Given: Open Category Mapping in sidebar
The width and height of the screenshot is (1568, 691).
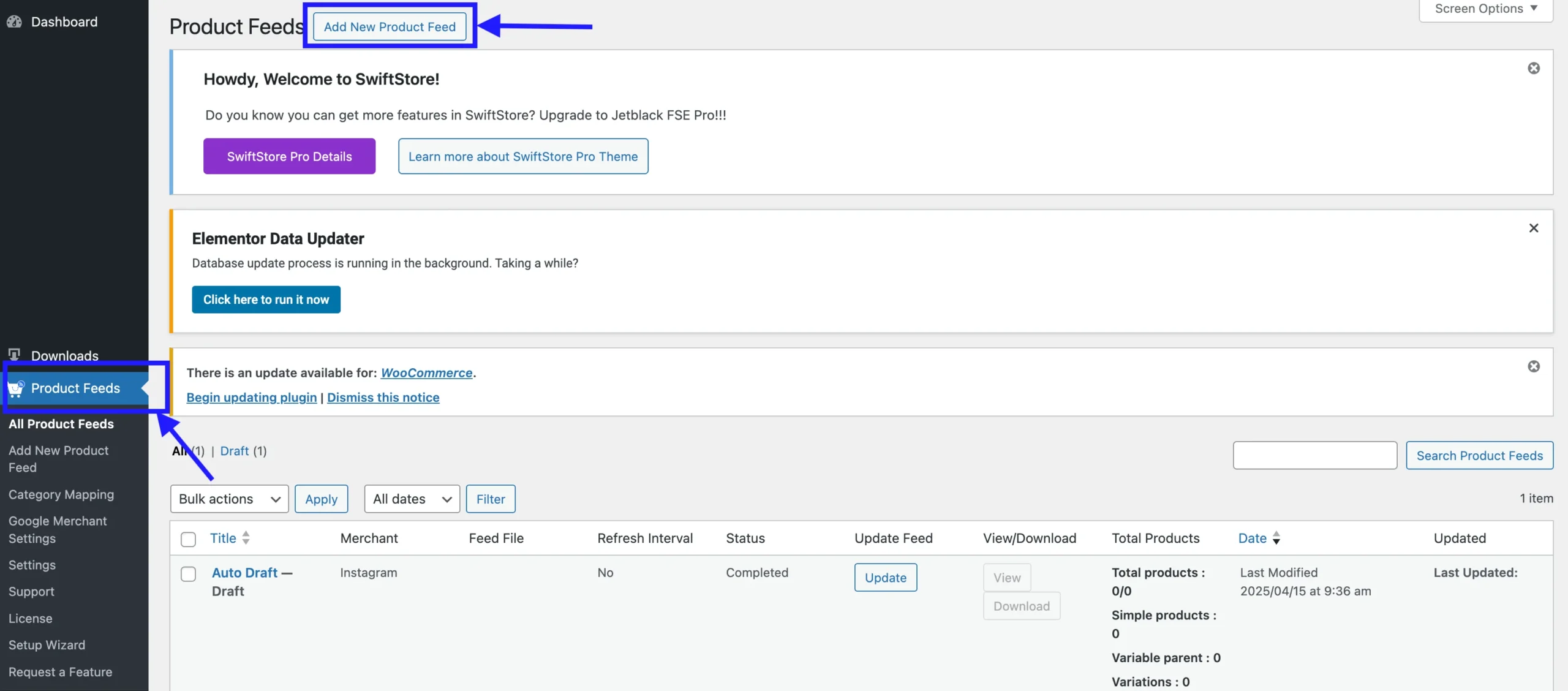Looking at the screenshot, I should coord(61,494).
